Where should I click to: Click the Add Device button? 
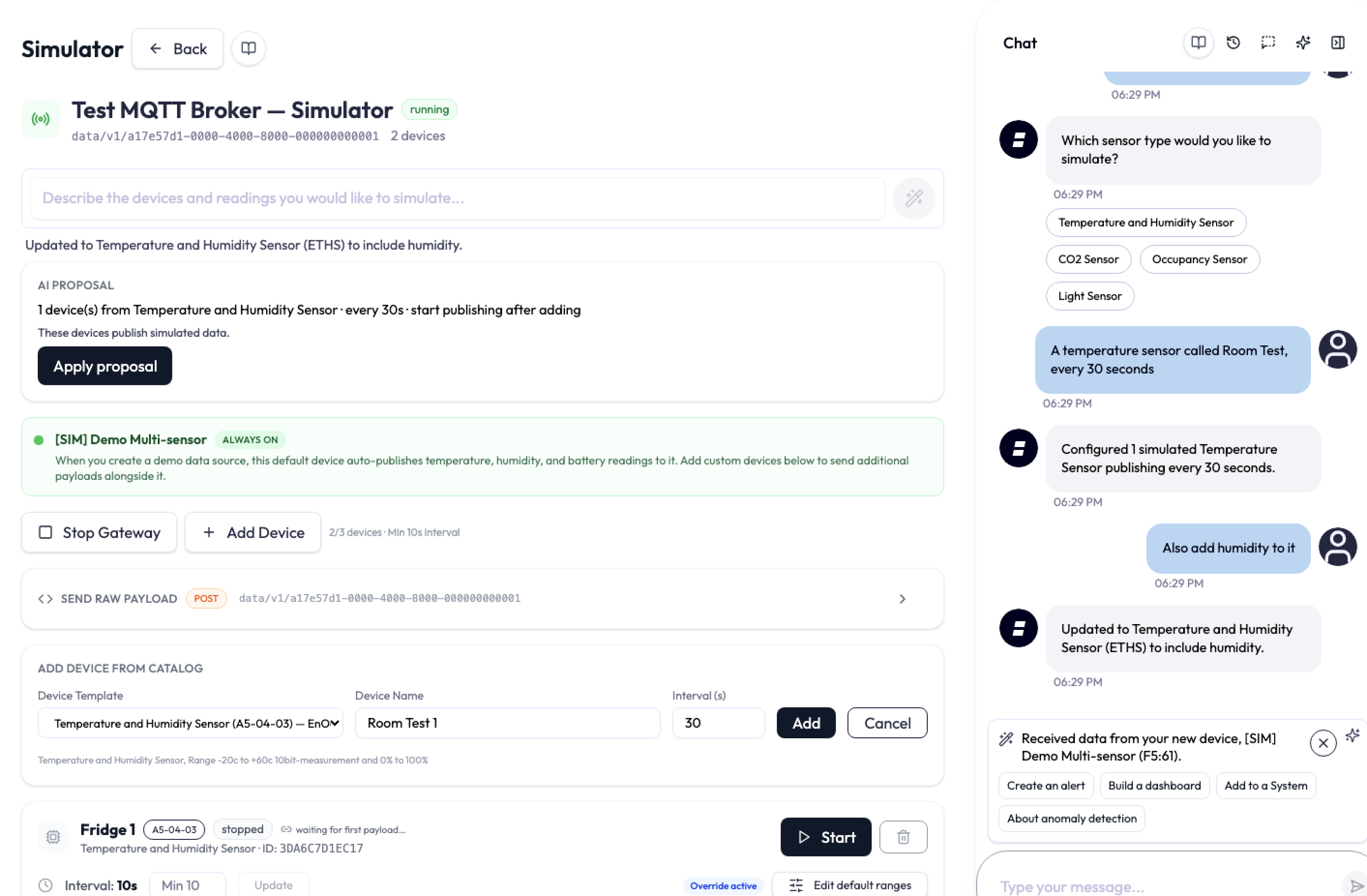[x=253, y=533]
